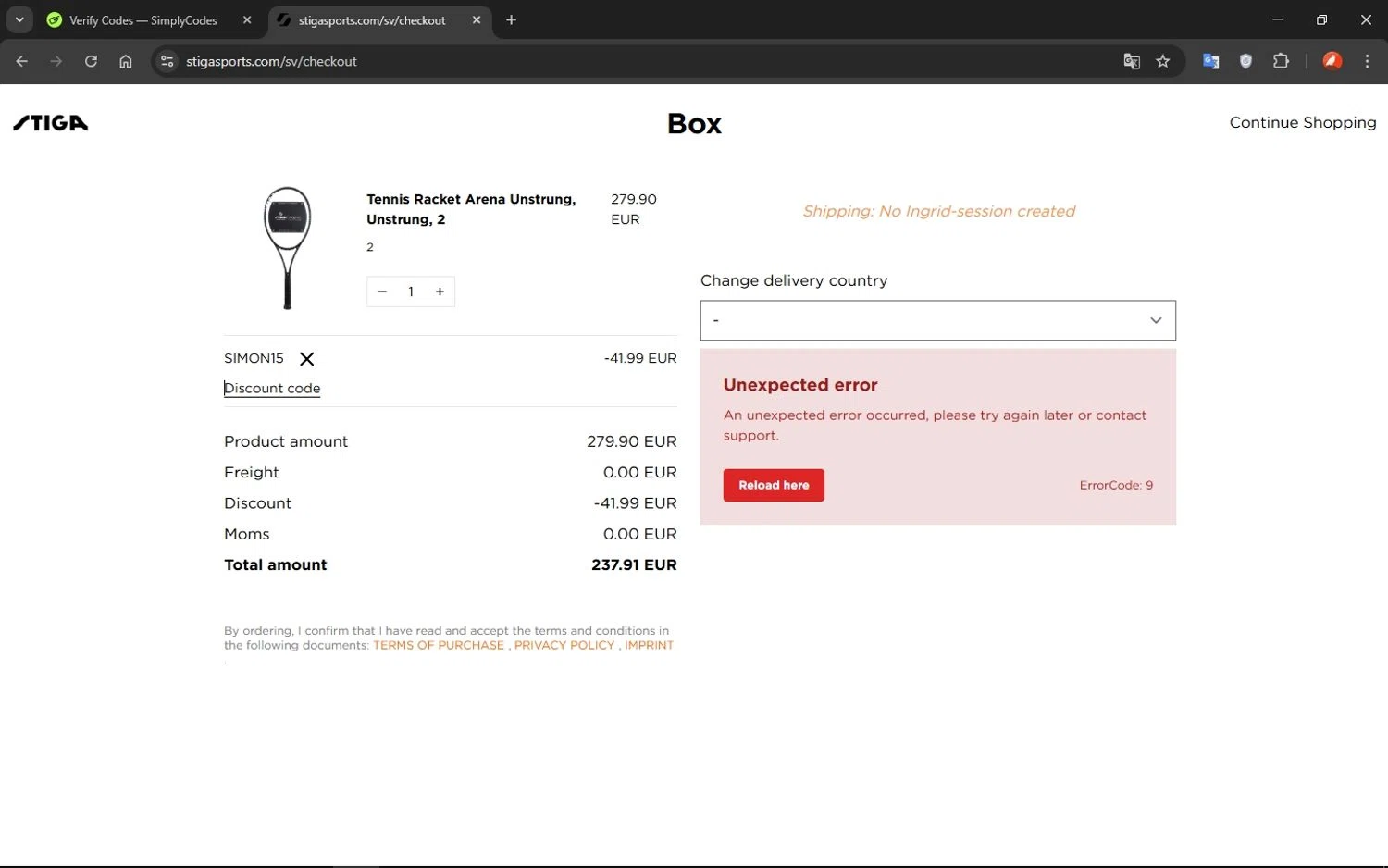Screen dimensions: 1388x868
Task: Click the 237.91 EUR total amount
Action: (x=634, y=564)
